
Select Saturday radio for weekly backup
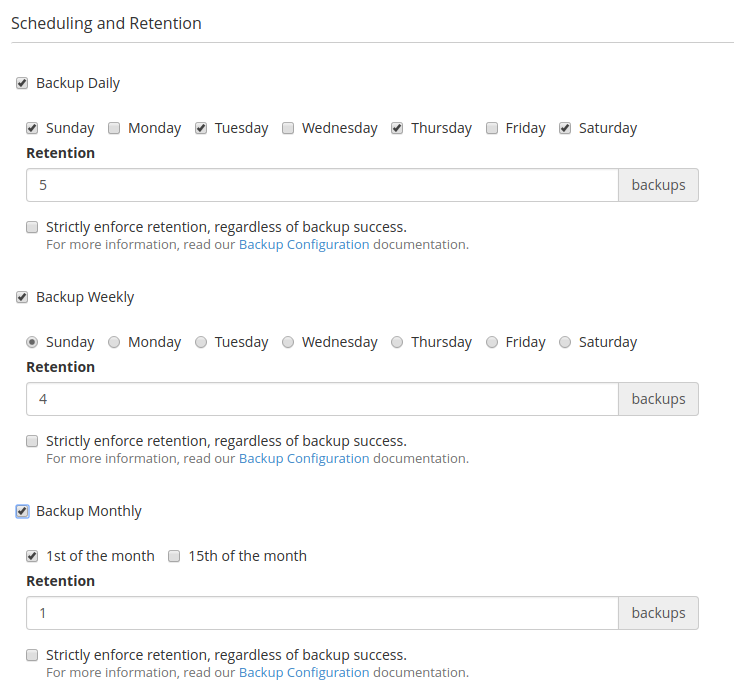coord(565,342)
